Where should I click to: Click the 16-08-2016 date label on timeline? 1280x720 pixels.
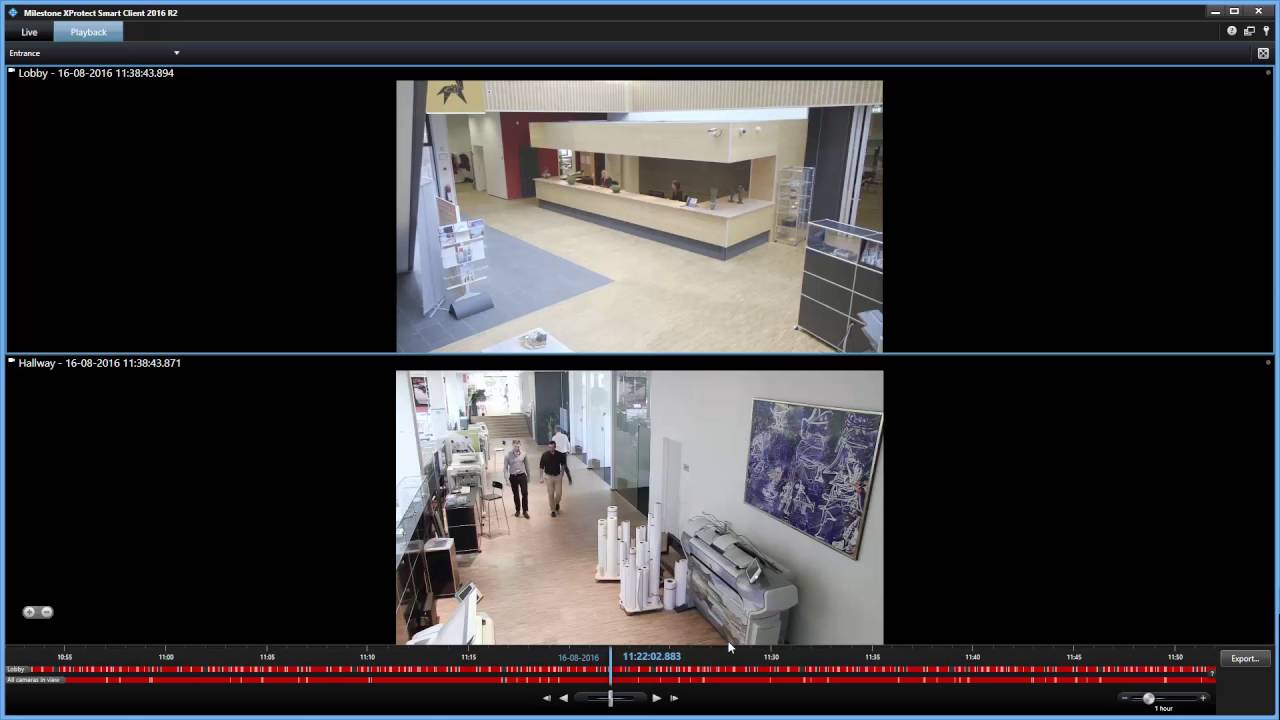(578, 658)
